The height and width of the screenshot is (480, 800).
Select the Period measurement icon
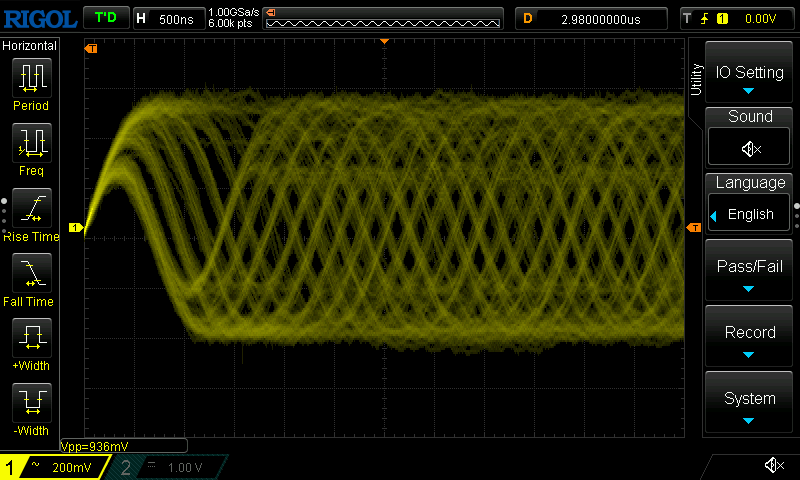tap(31, 84)
